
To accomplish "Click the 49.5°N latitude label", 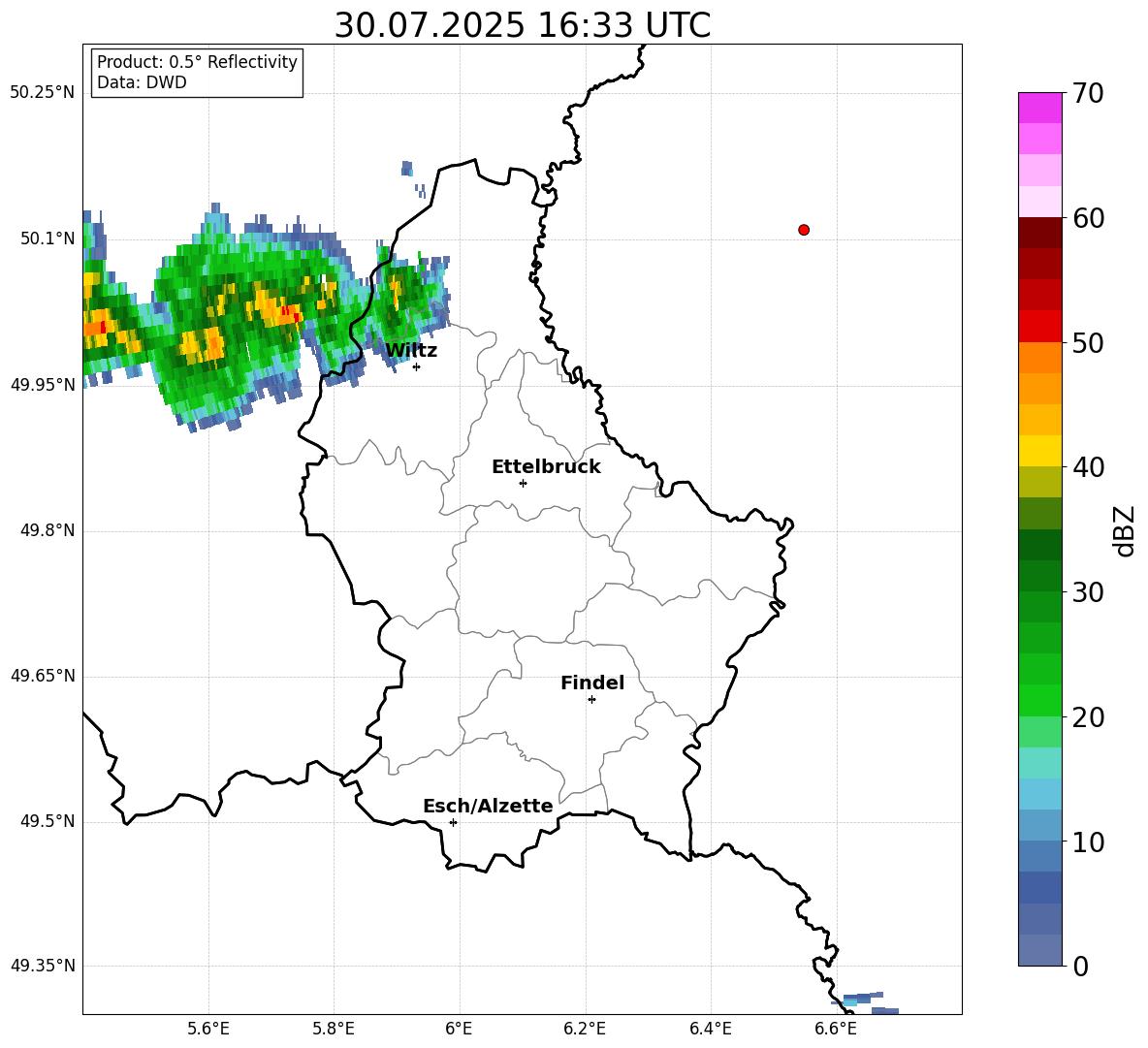I will [x=48, y=821].
